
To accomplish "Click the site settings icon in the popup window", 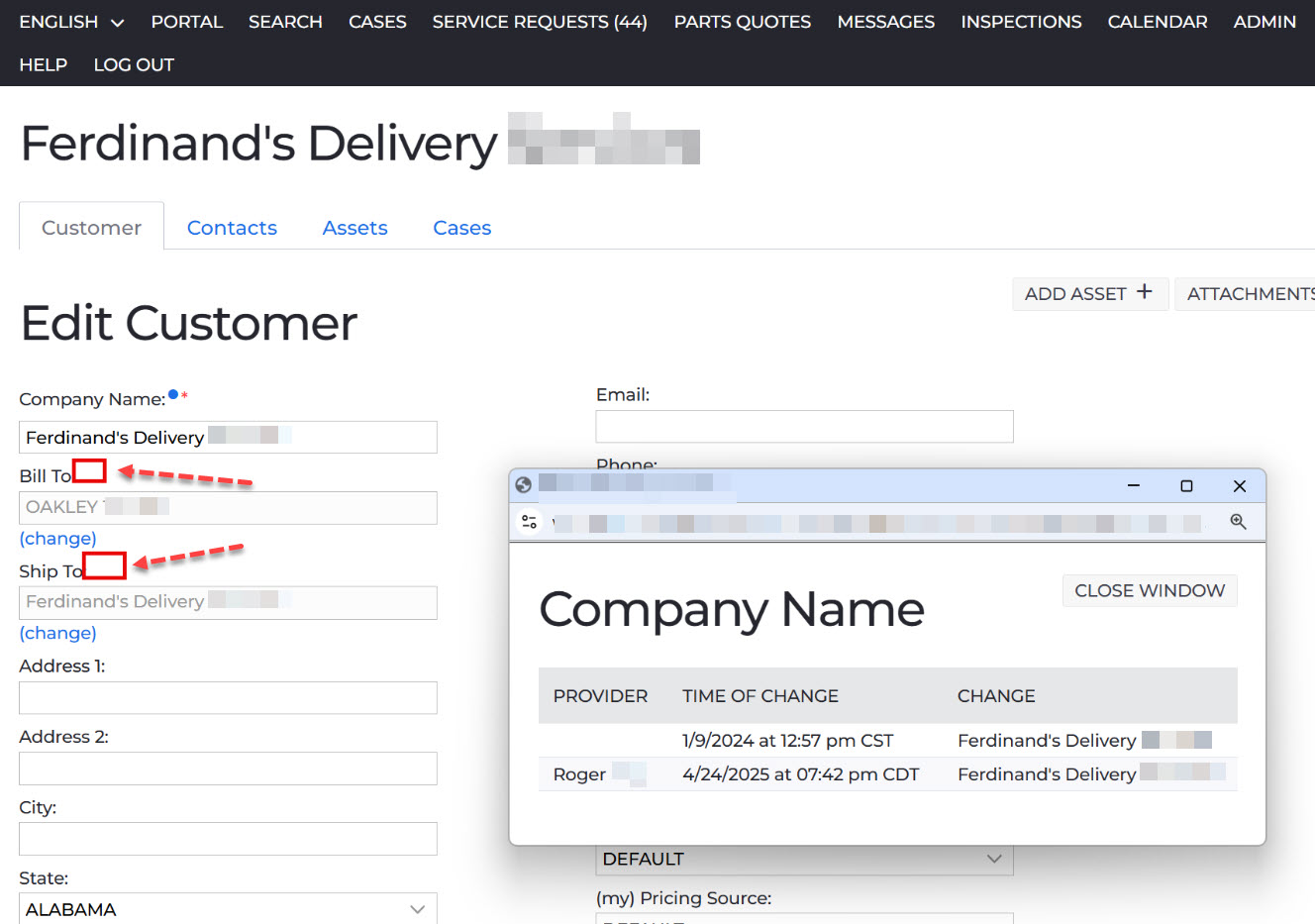I will tap(529, 521).
